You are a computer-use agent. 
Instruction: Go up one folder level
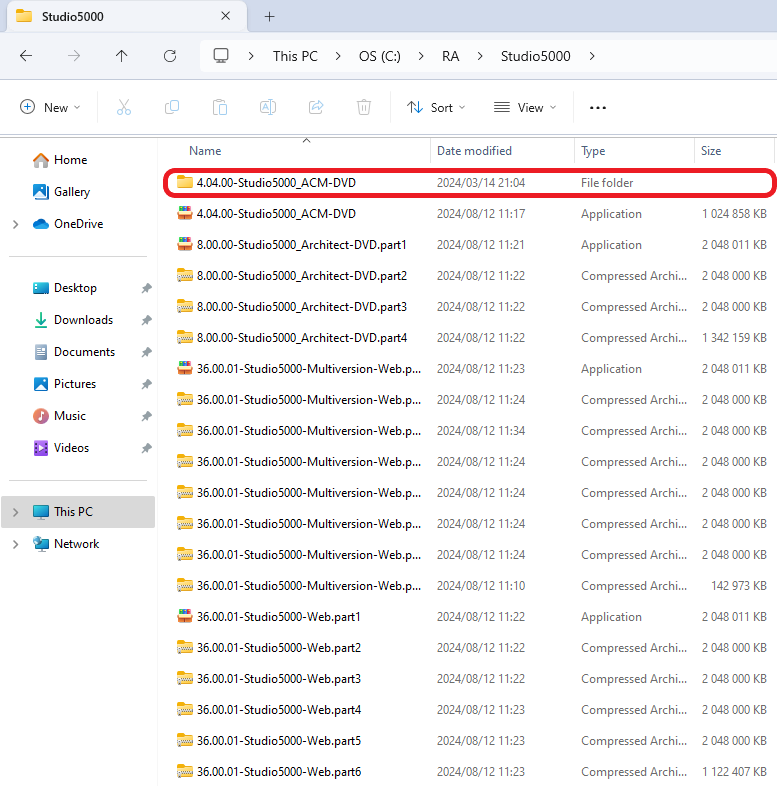click(x=121, y=56)
